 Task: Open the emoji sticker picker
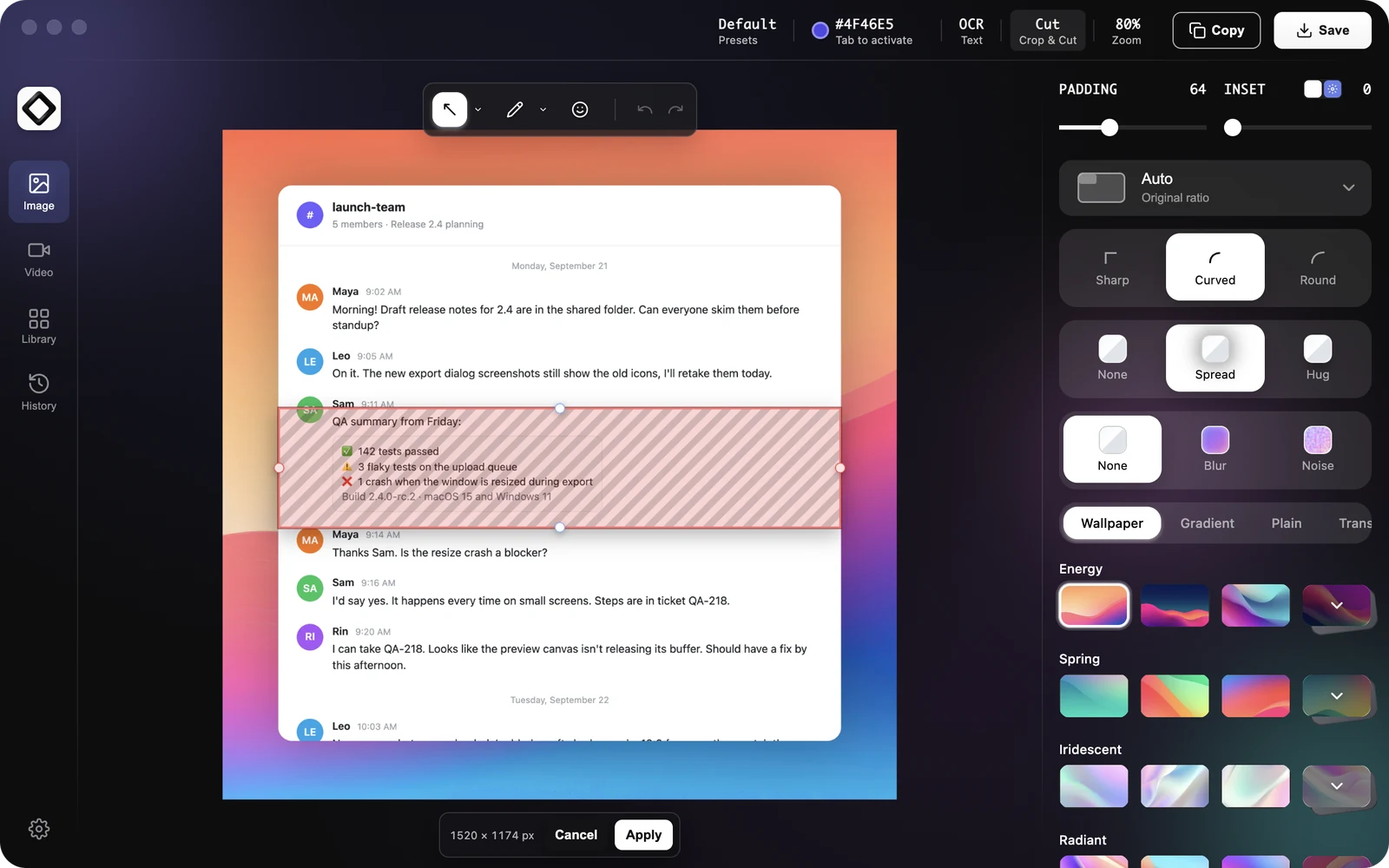tap(580, 109)
